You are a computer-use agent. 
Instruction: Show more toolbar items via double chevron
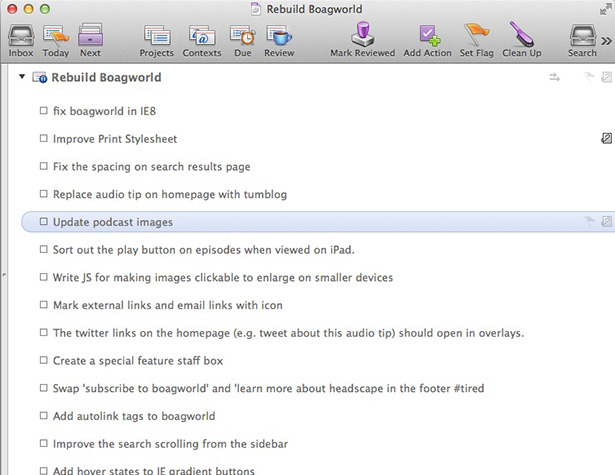click(x=606, y=41)
